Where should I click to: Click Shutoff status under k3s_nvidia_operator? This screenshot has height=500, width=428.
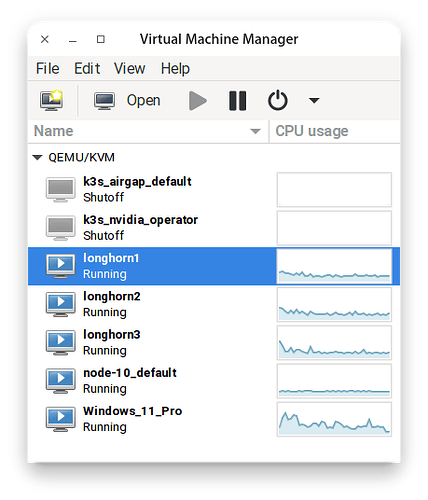[104, 236]
